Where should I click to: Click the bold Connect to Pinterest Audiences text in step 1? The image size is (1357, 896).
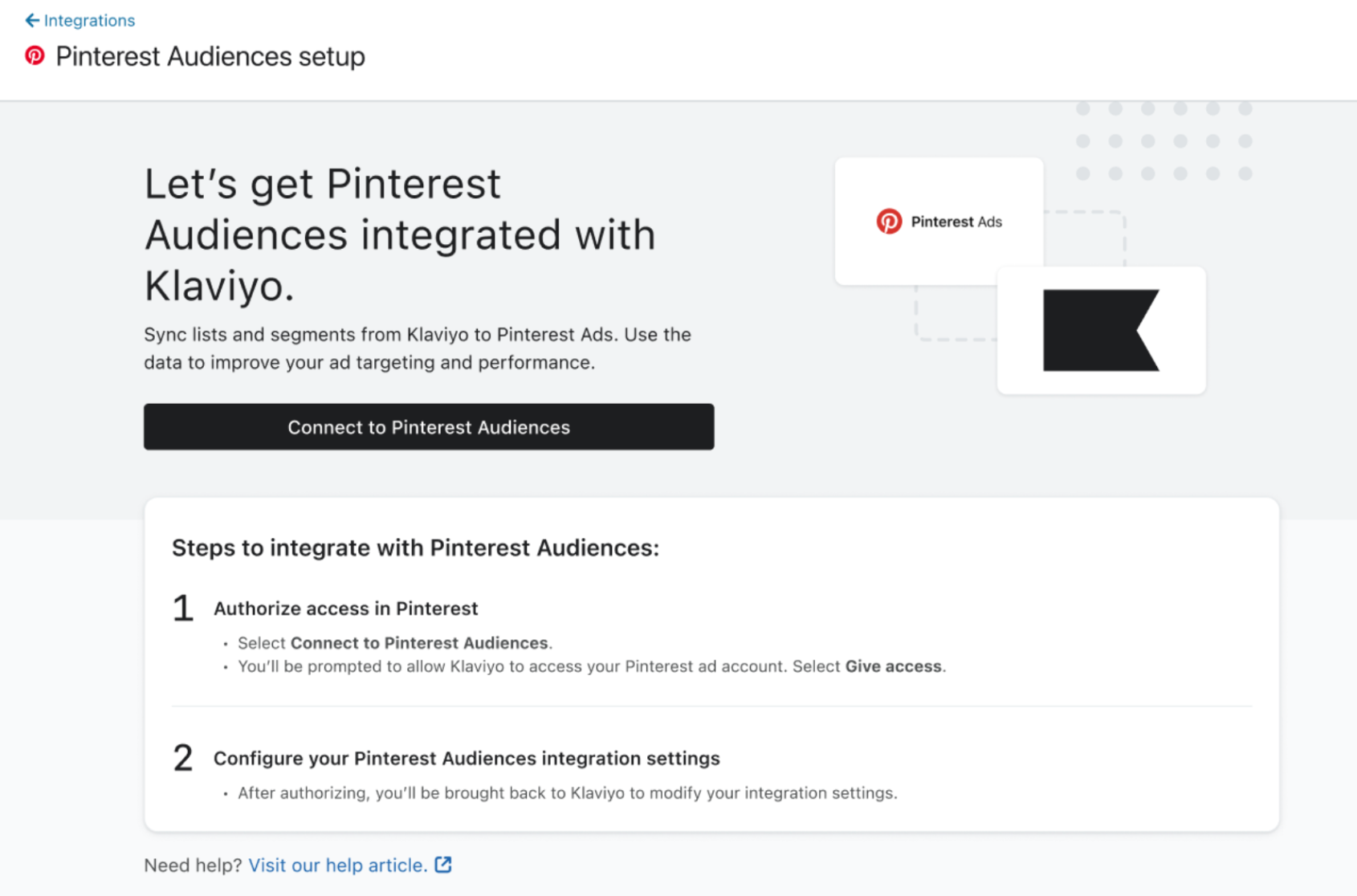pyautogui.click(x=418, y=643)
